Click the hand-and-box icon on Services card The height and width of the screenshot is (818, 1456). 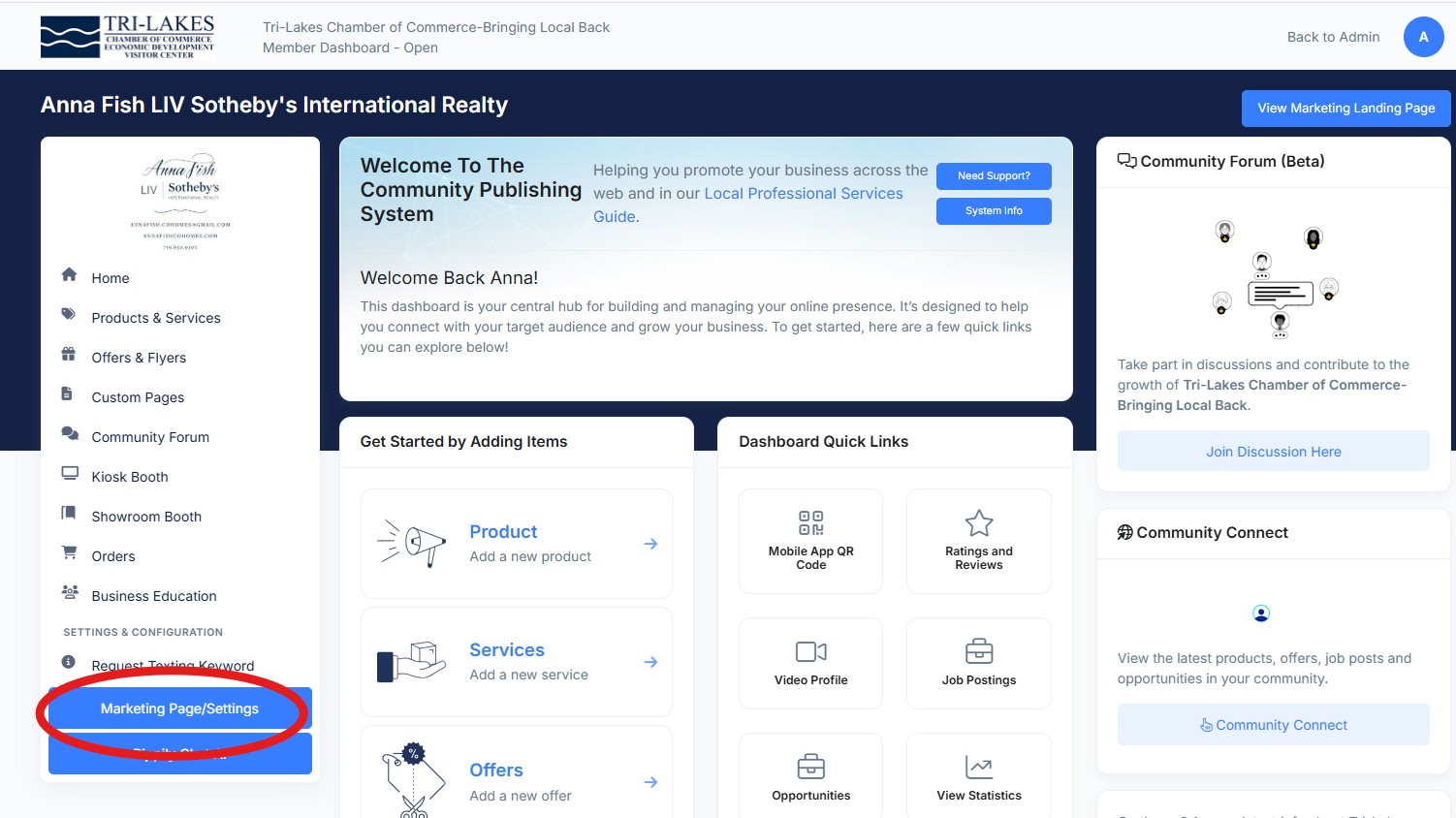[x=412, y=662]
